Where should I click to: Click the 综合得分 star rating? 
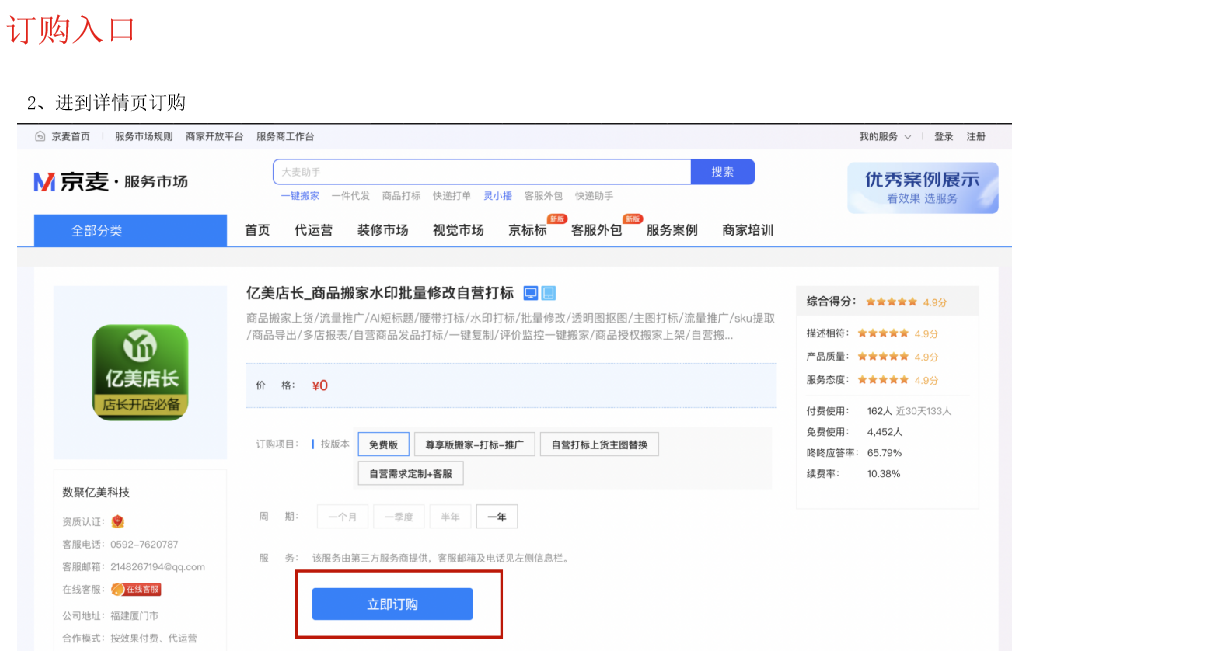point(892,301)
